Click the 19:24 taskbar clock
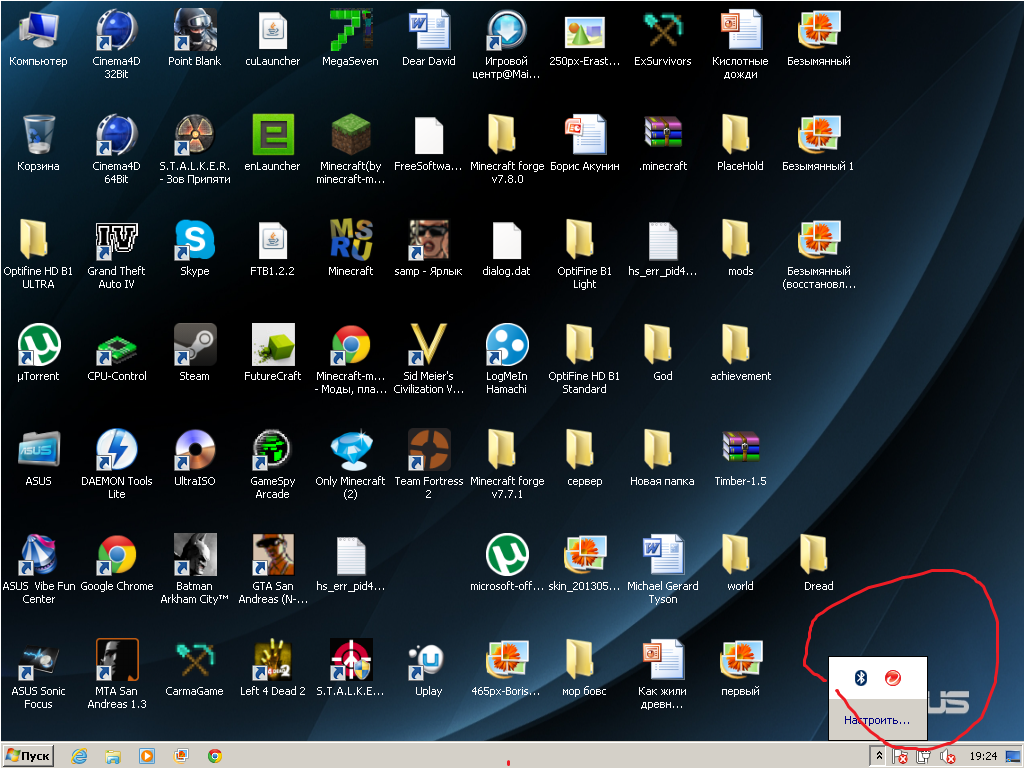The width and height of the screenshot is (1024, 768). 983,756
